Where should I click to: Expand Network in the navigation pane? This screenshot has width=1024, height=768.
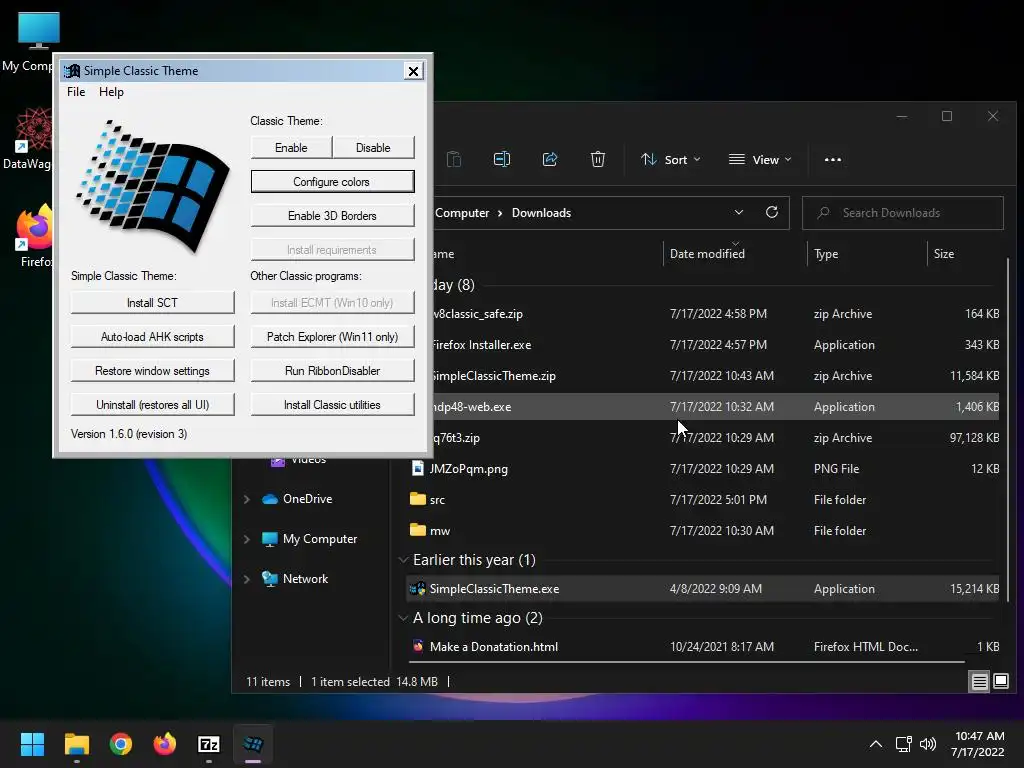click(247, 579)
